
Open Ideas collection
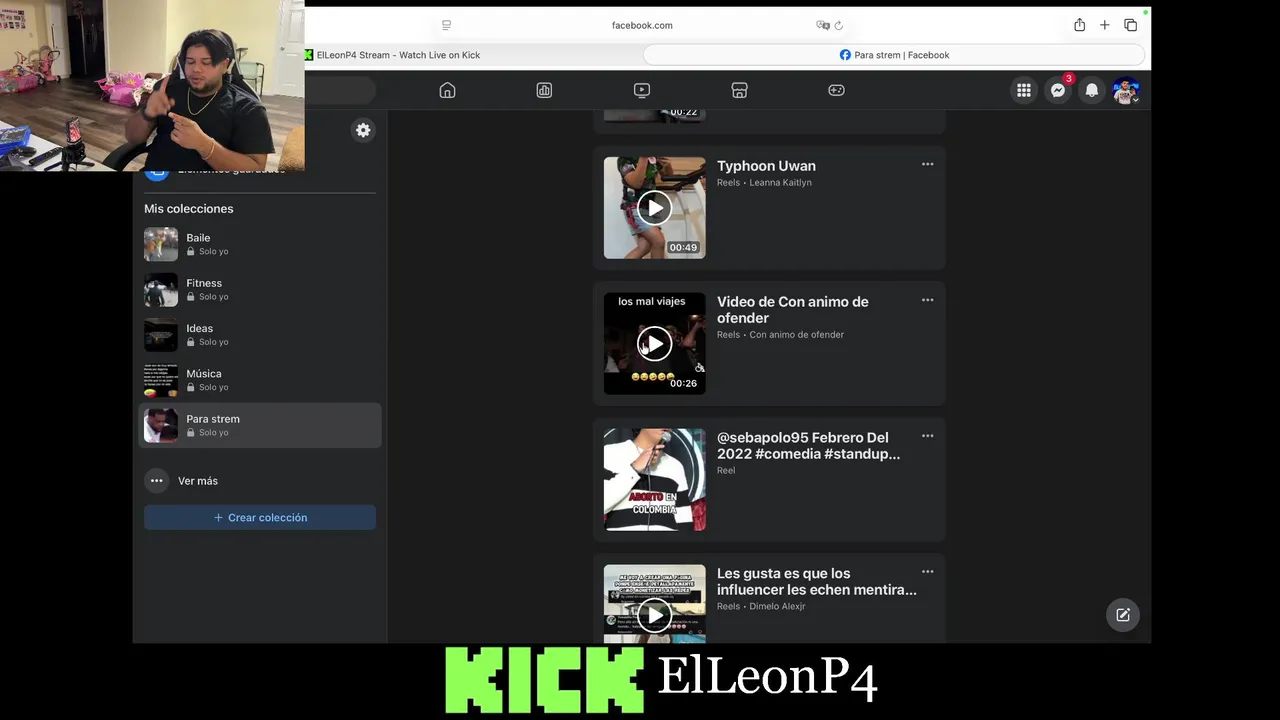260,334
